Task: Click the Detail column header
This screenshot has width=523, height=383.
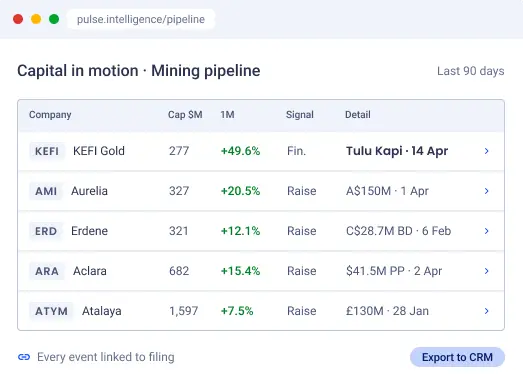Action: point(358,115)
